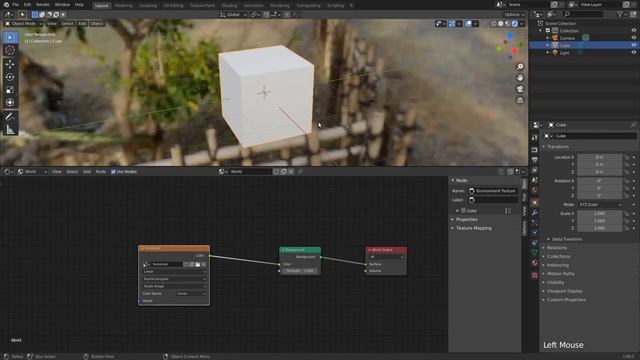Open the File menu

[15, 4]
